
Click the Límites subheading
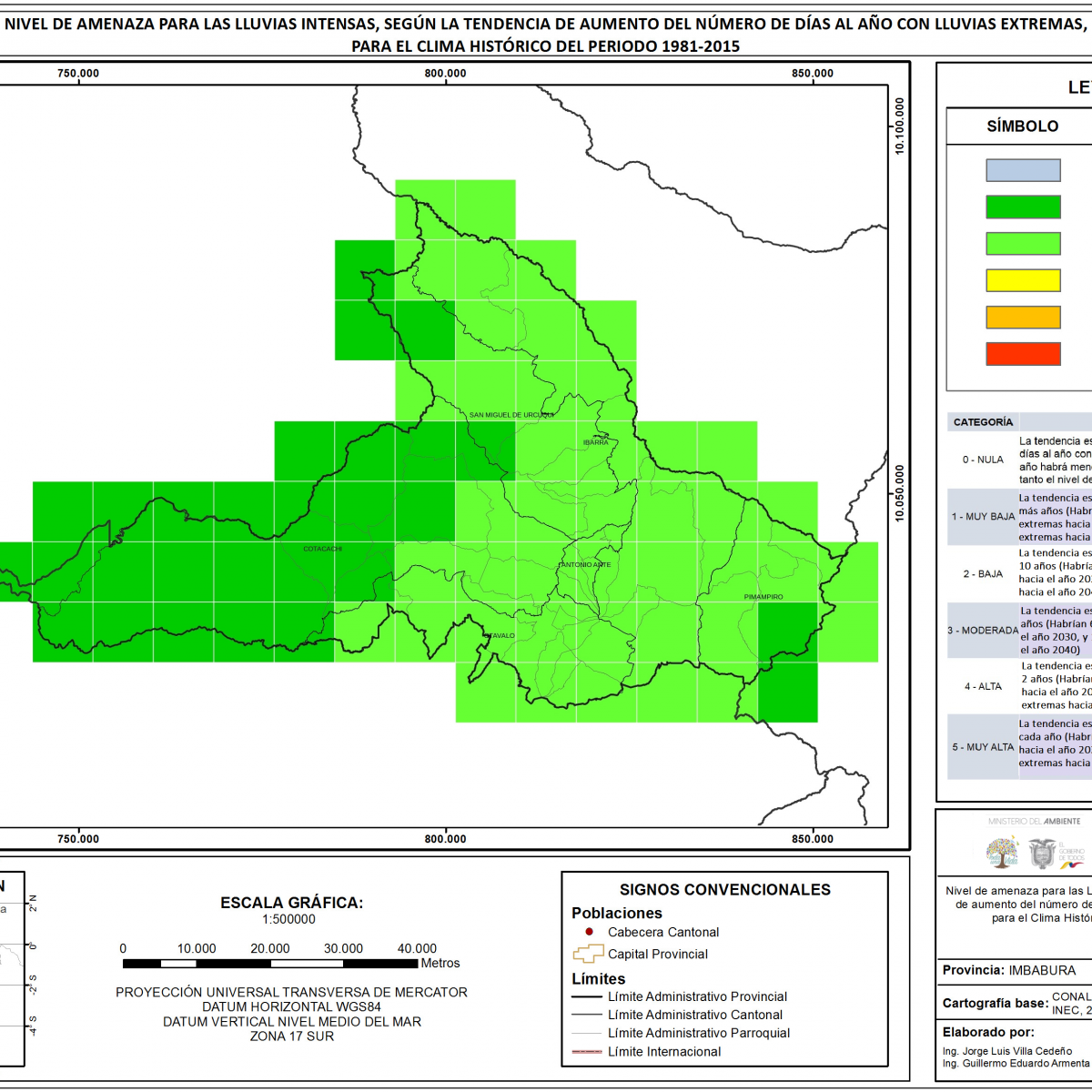pos(599,979)
